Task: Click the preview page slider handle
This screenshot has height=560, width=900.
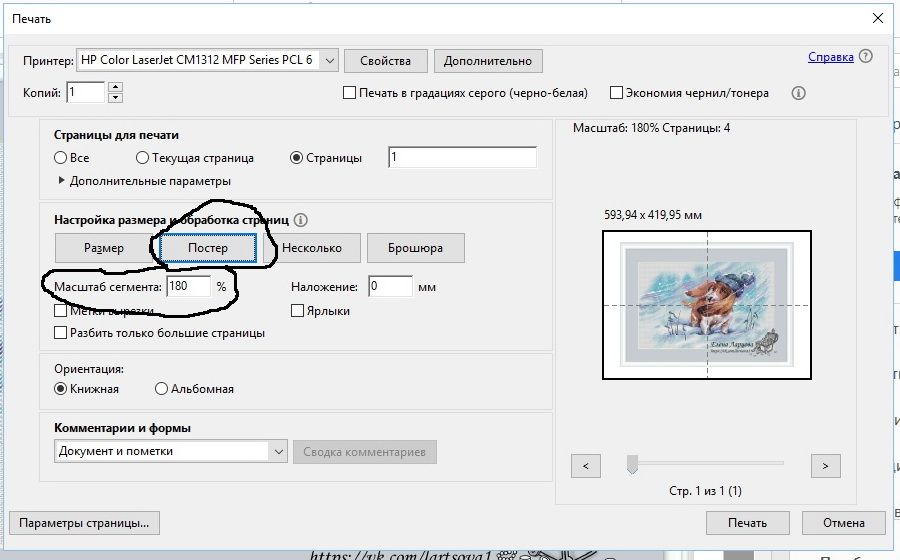Action: (632, 464)
